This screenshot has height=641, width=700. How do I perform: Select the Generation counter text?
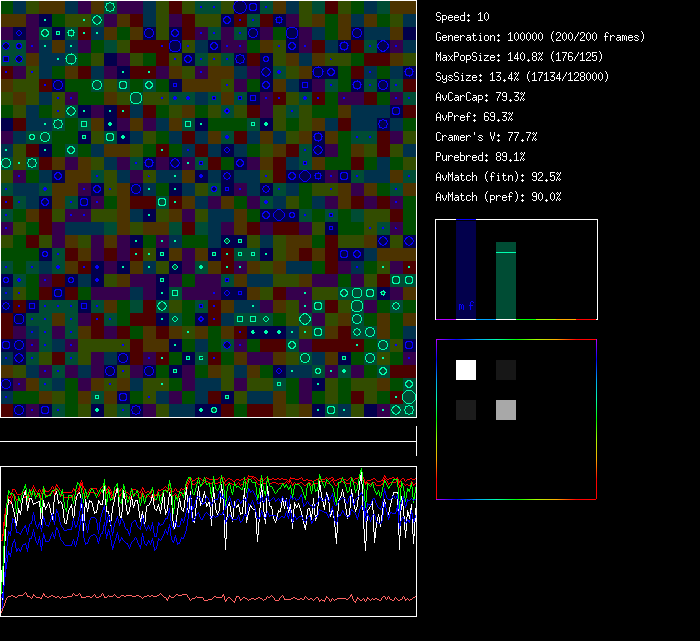pos(540,37)
